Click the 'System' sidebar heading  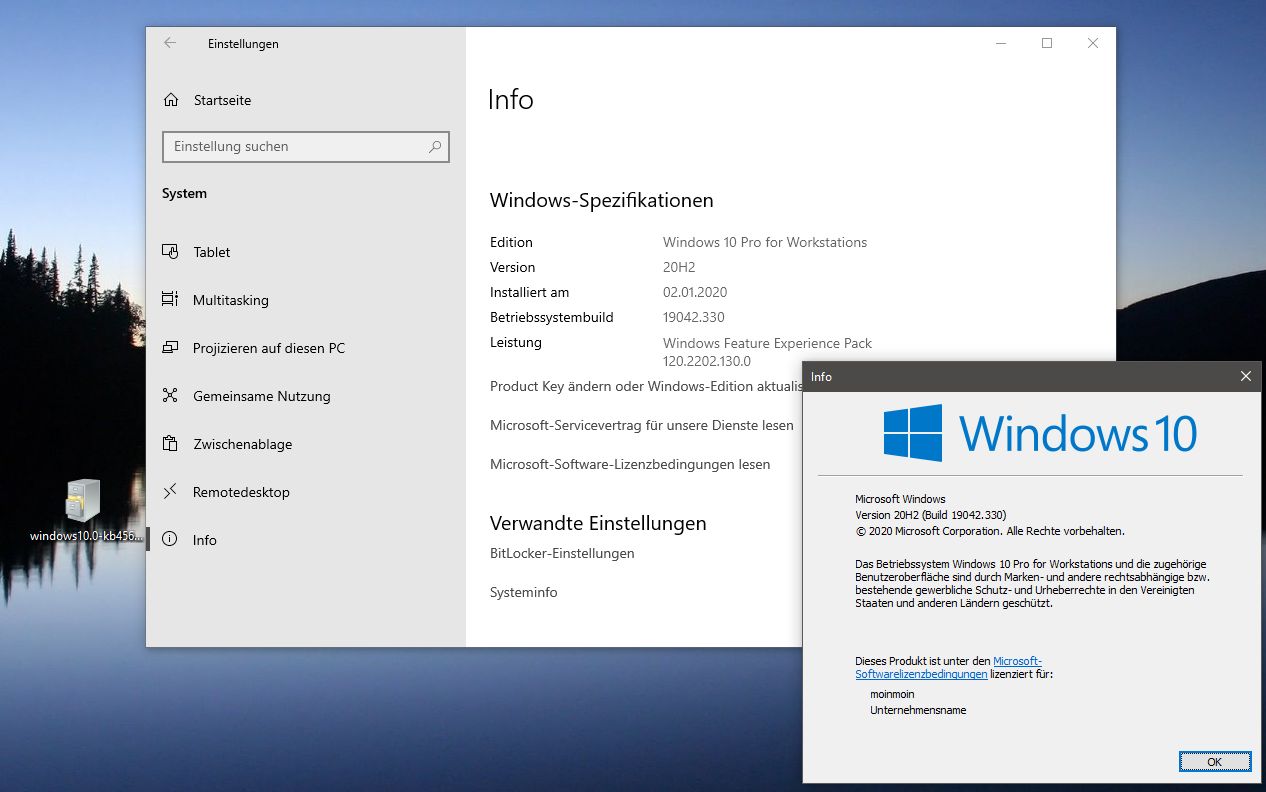pos(184,193)
